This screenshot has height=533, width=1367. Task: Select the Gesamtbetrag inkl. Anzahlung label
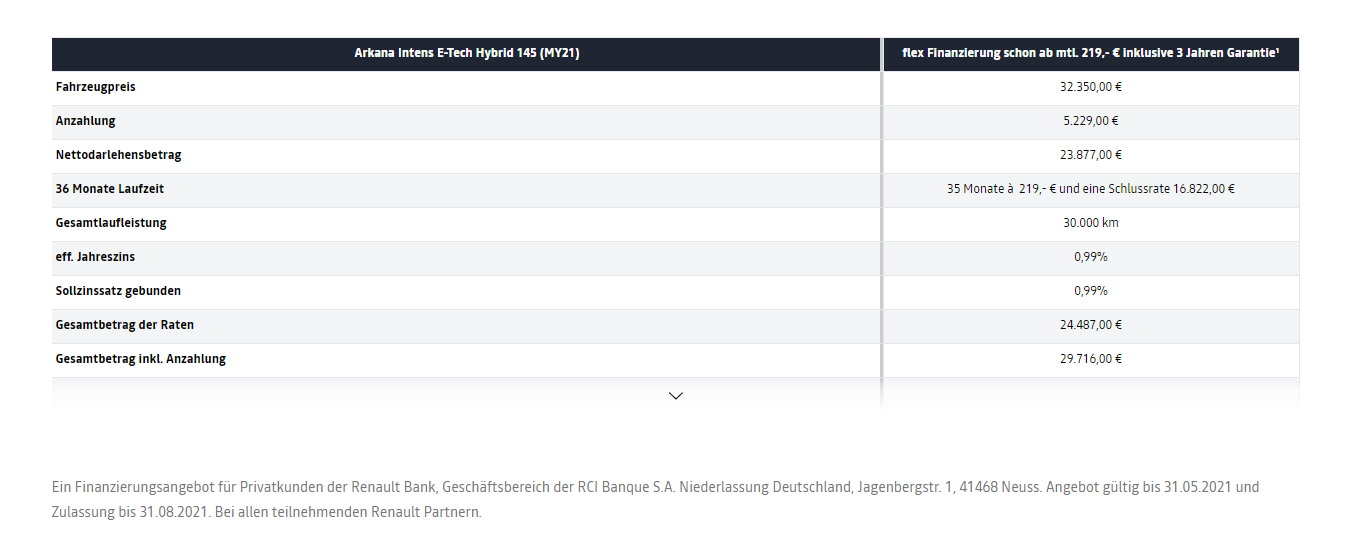pyautogui.click(x=141, y=359)
